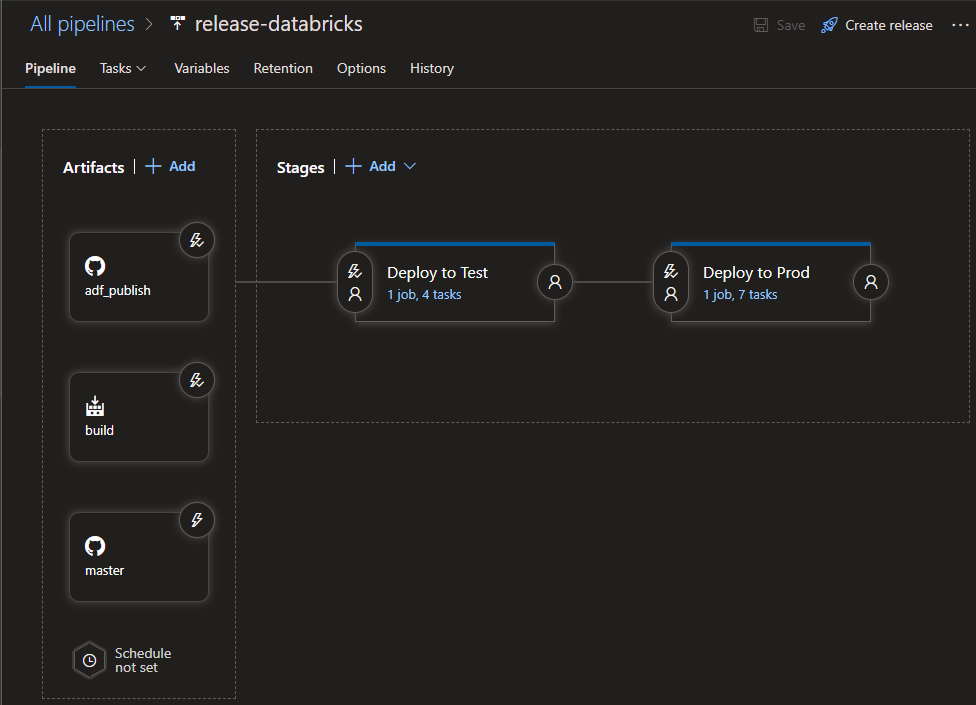This screenshot has height=705, width=976.
Task: Click the GitHub icon of adf_publish artifact
Action: pyautogui.click(x=95, y=266)
